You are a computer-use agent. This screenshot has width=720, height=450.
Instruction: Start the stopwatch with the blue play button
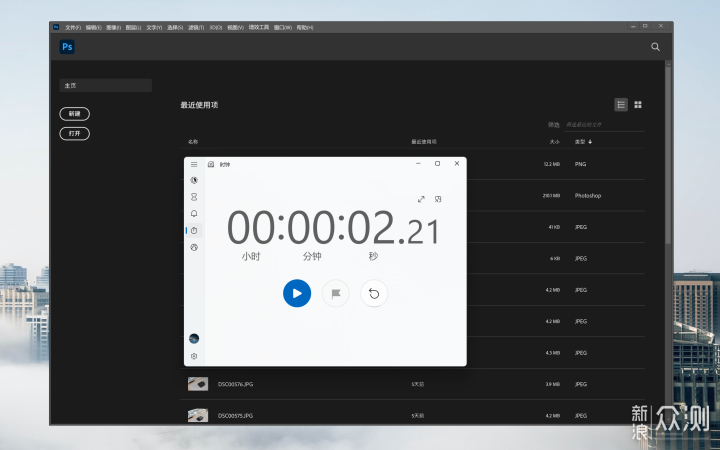[x=297, y=293]
